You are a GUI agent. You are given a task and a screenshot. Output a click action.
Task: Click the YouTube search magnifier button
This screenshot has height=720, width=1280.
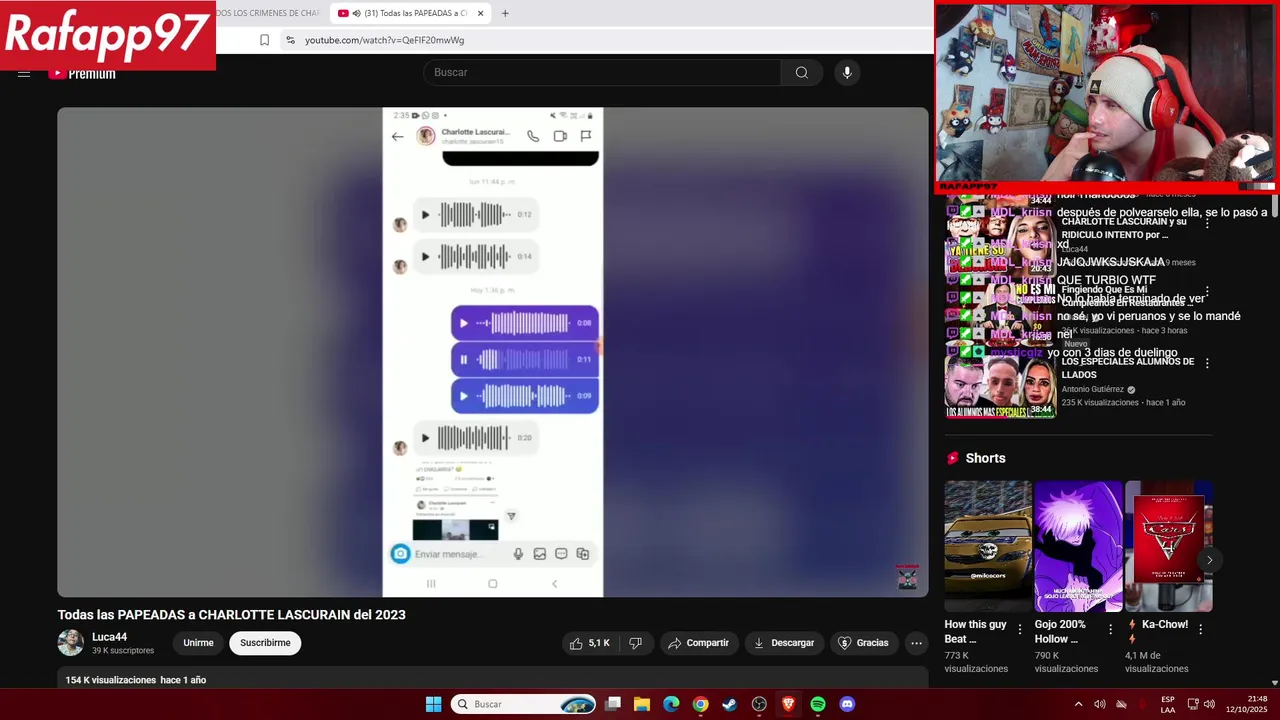pos(801,72)
